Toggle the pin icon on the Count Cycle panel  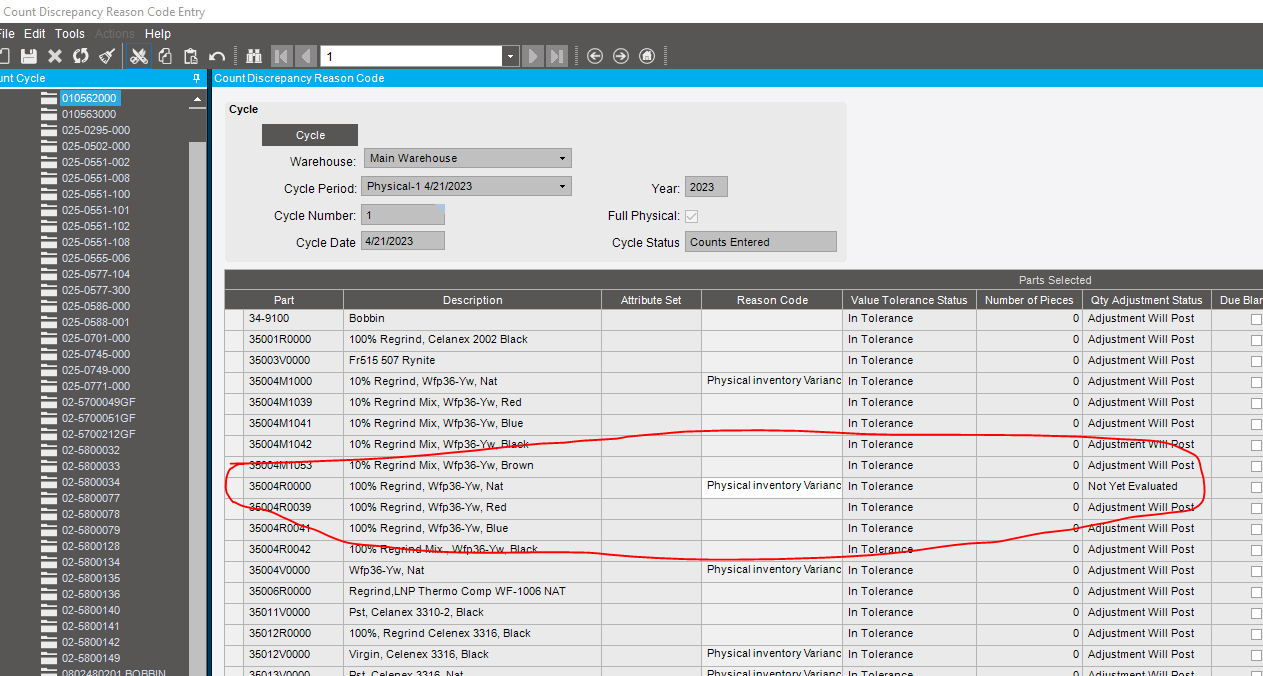[x=197, y=78]
